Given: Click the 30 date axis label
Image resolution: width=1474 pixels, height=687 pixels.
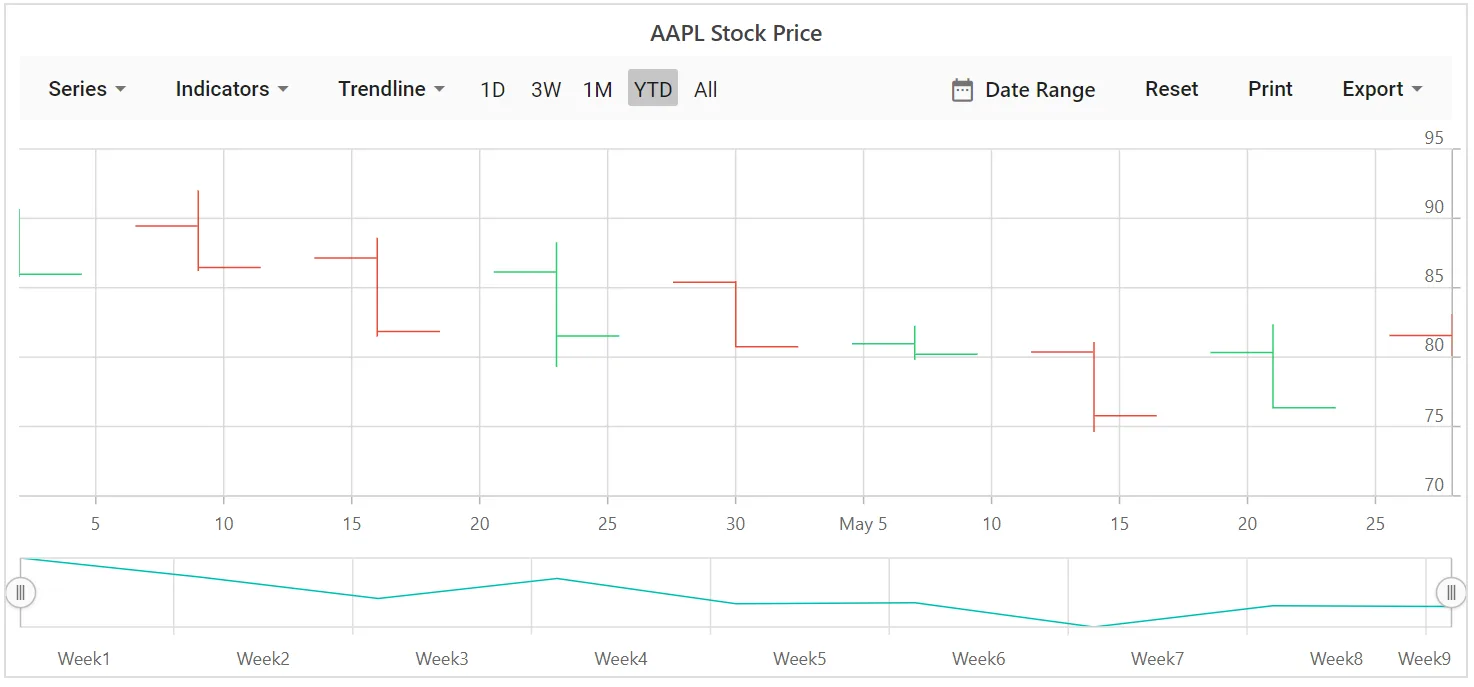Looking at the screenshot, I should click(x=736, y=524).
